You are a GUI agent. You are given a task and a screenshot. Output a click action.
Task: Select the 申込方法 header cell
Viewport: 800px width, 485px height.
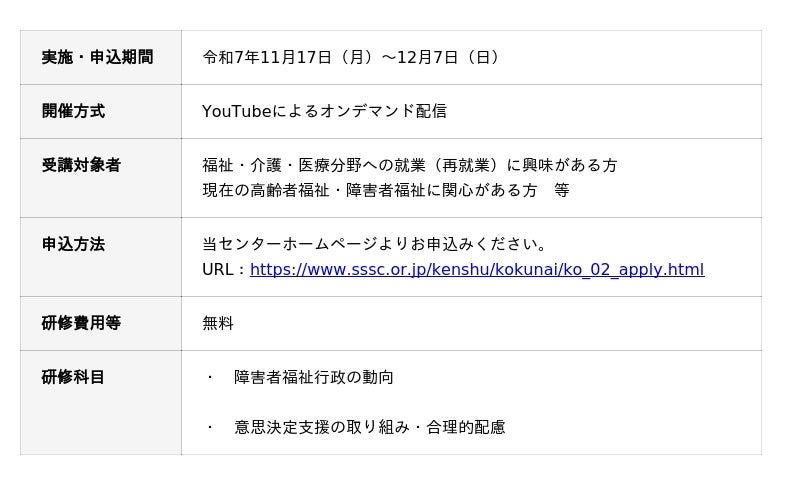click(73, 244)
